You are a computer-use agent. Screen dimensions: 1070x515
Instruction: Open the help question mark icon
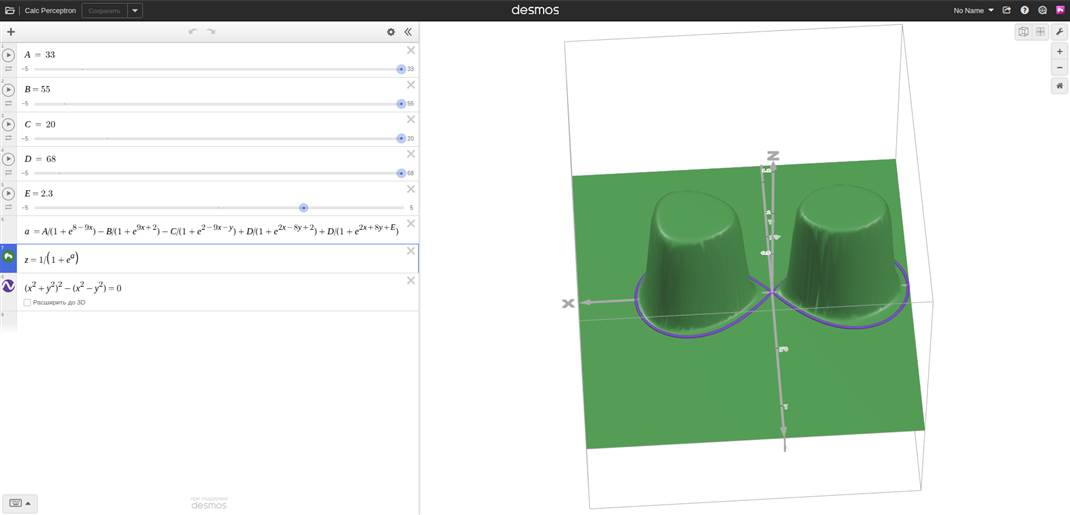pos(1024,10)
